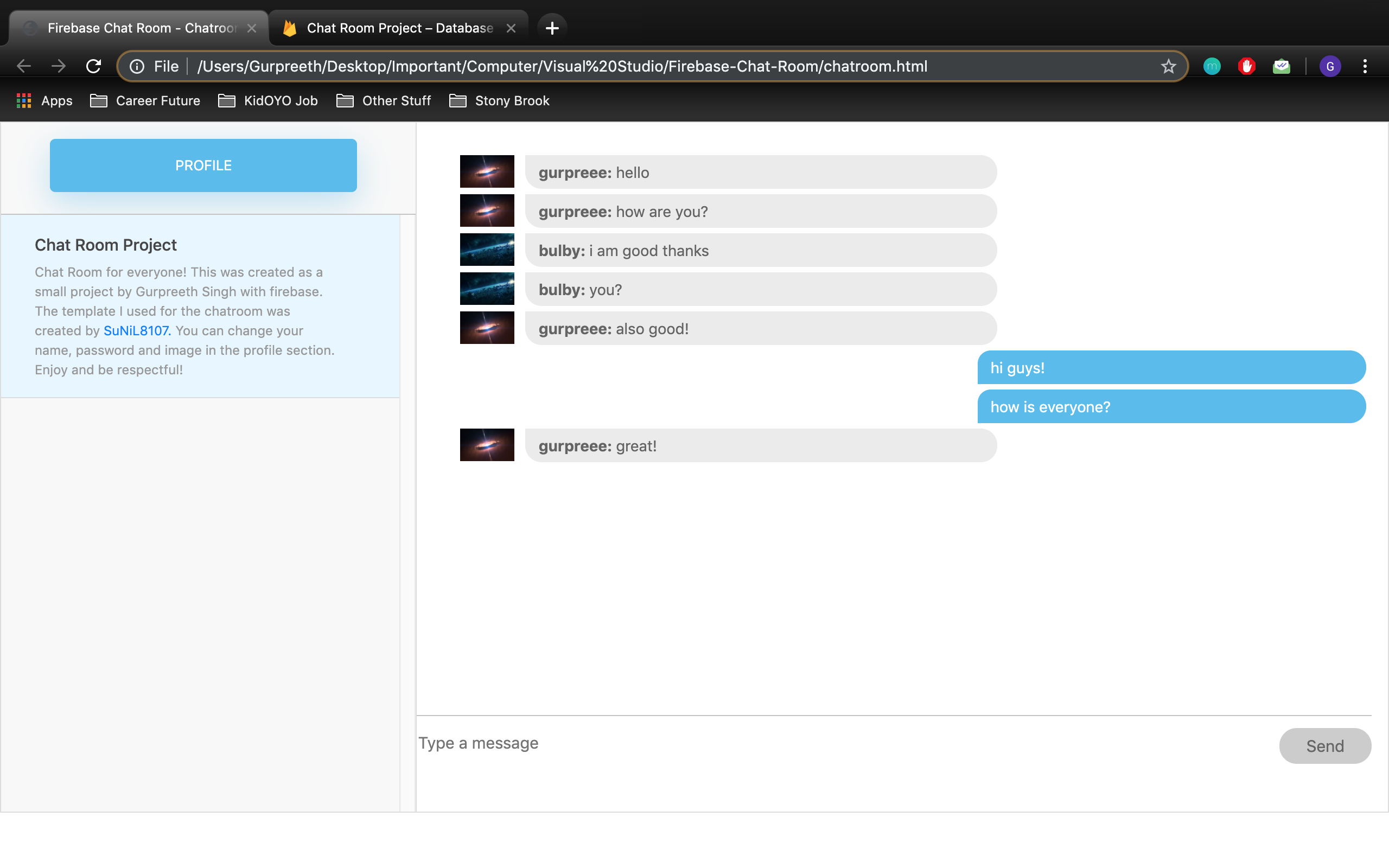Bookmark this page with star icon

coord(1168,67)
